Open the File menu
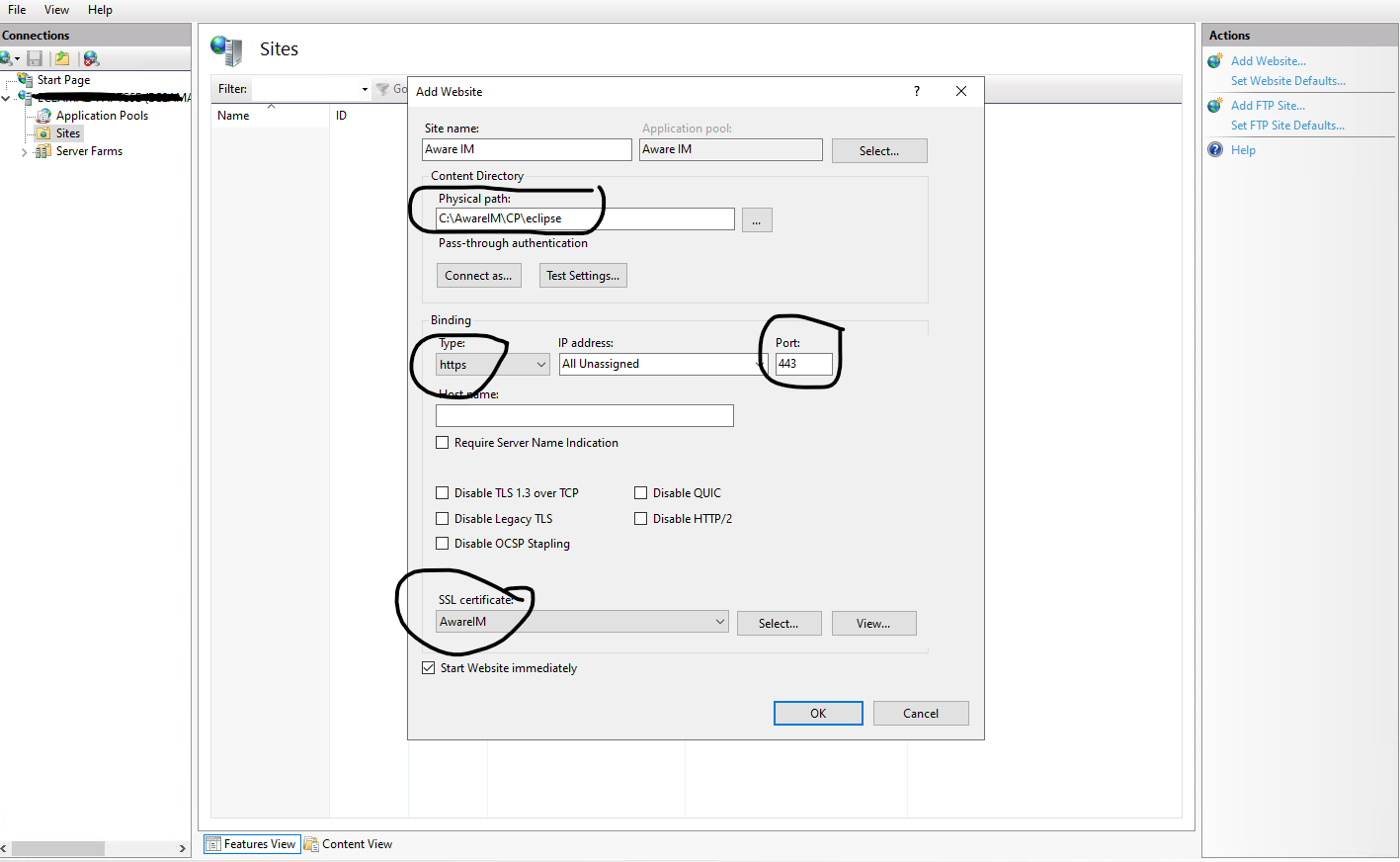Screen dimensions: 1400x862 click(x=17, y=10)
